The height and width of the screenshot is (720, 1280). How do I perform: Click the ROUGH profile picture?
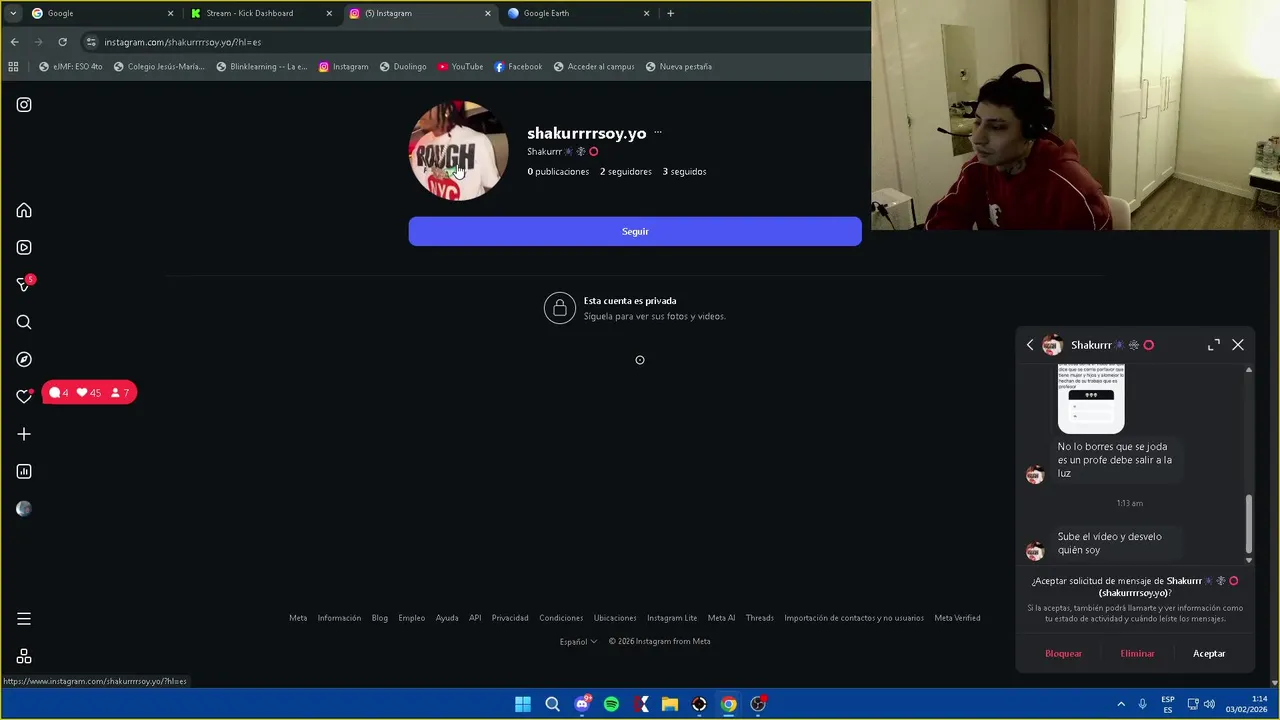(459, 151)
